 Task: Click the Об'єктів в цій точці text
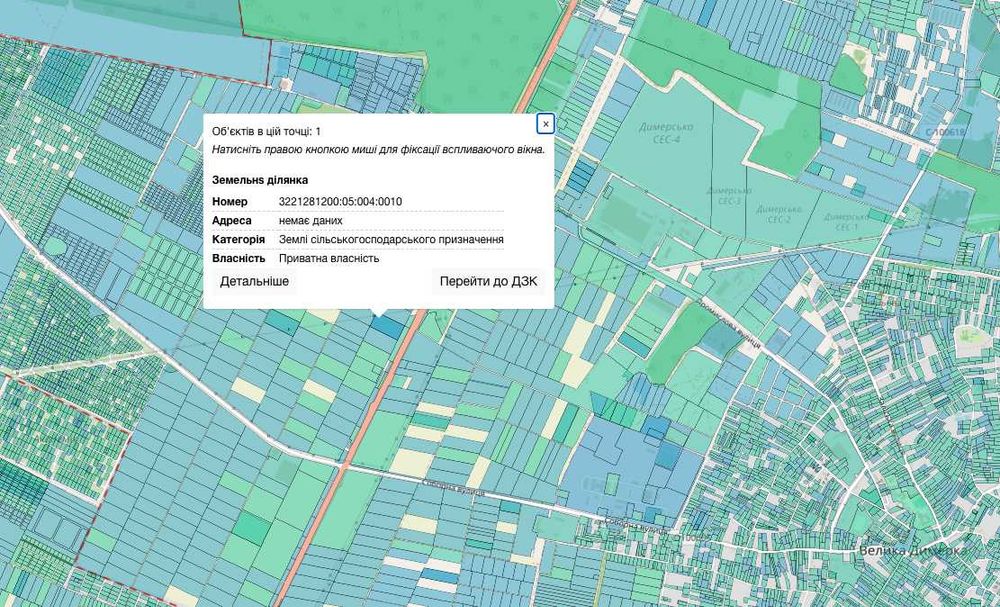pos(266,131)
